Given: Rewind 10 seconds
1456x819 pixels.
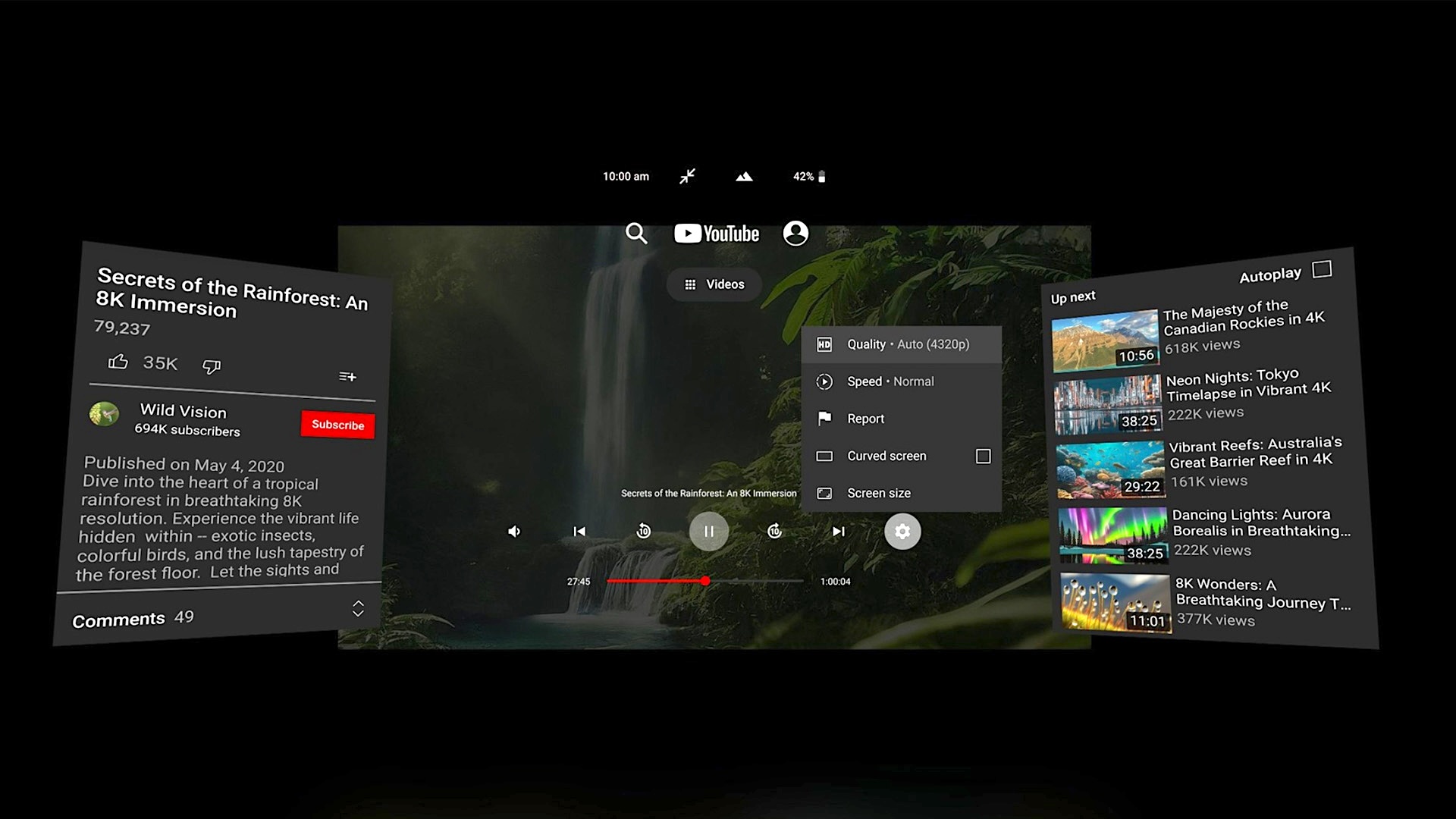Looking at the screenshot, I should (x=643, y=532).
